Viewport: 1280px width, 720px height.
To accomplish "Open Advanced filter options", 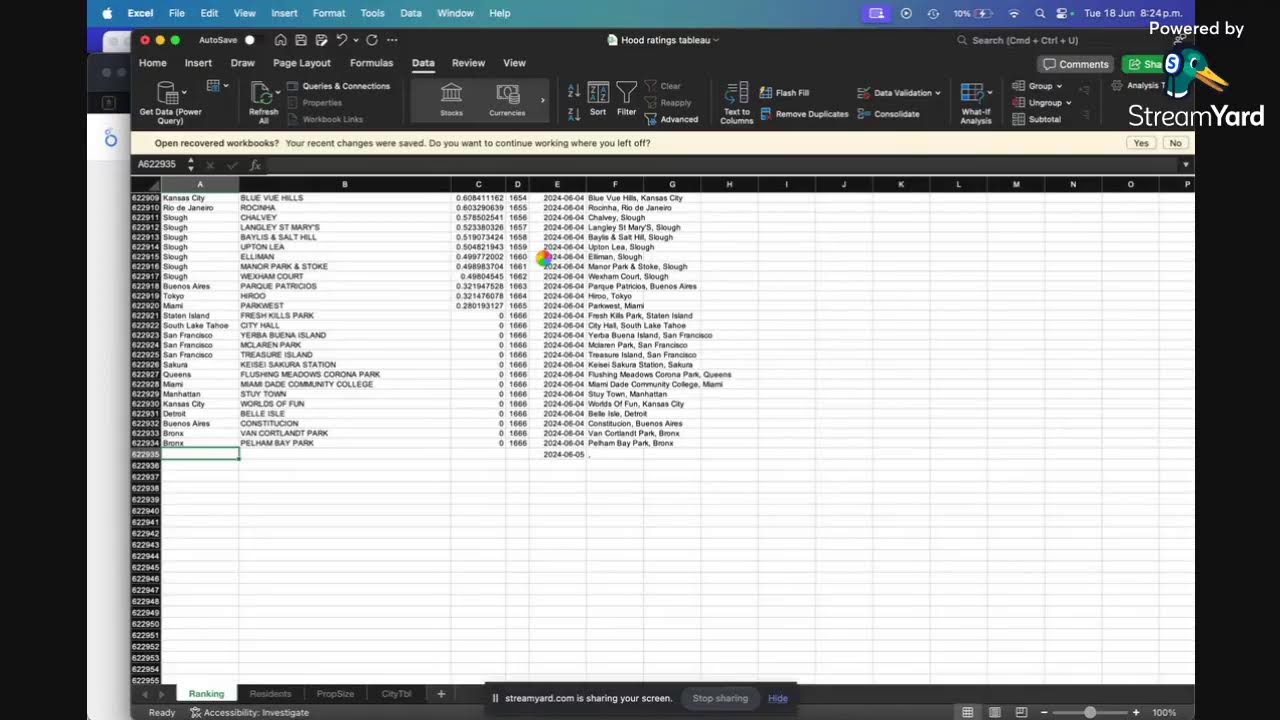I will (671, 119).
